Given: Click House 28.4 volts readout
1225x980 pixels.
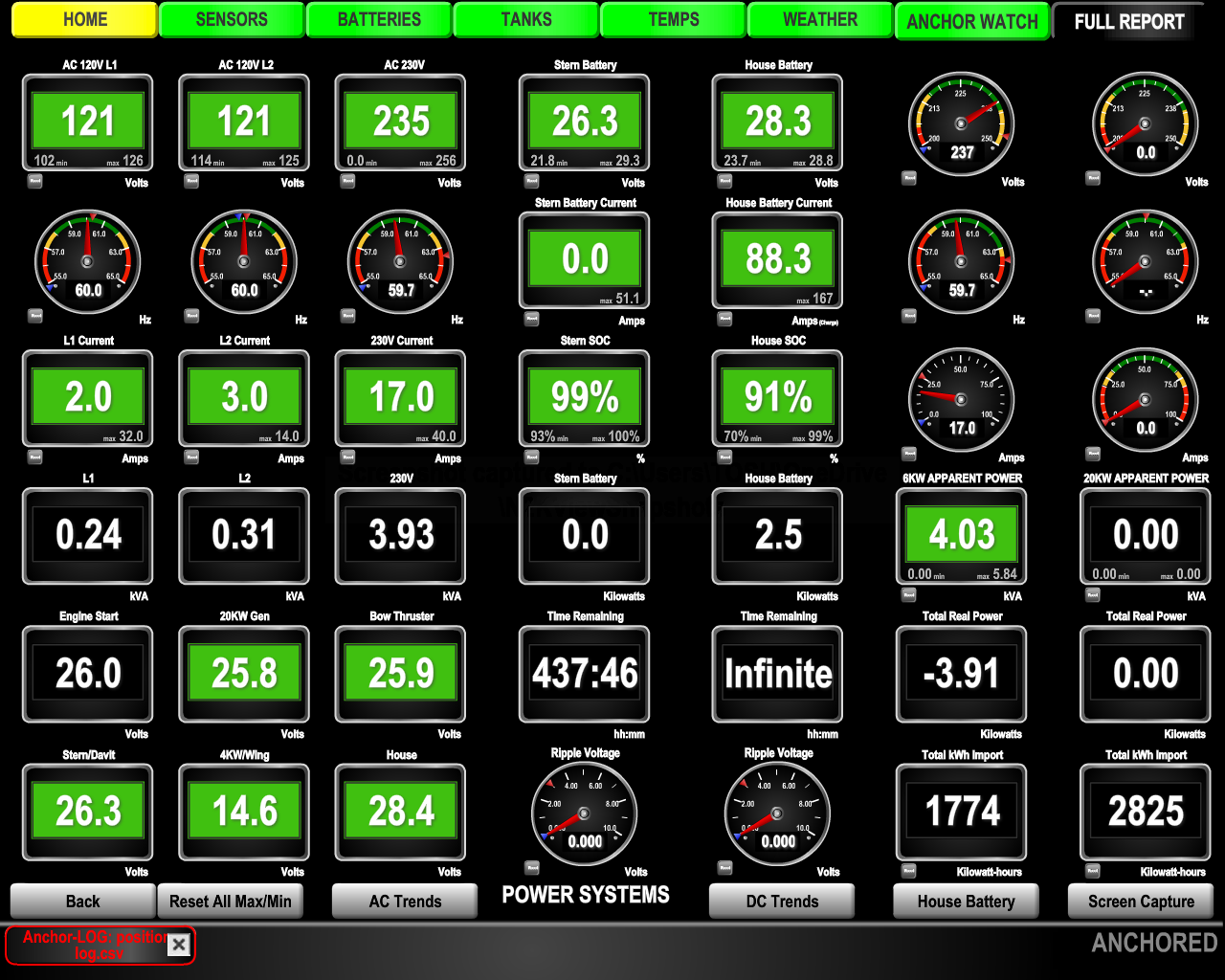Looking at the screenshot, I should [x=401, y=812].
